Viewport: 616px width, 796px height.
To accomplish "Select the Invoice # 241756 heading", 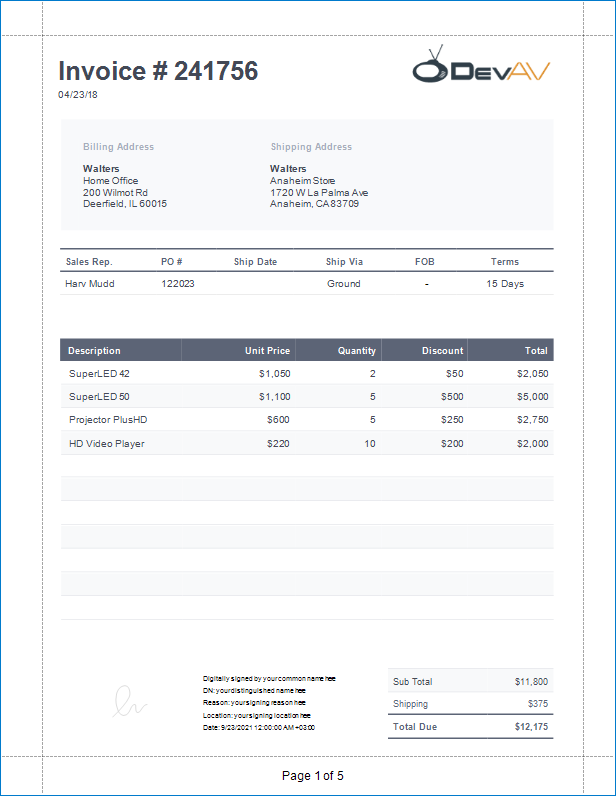I will coord(158,71).
